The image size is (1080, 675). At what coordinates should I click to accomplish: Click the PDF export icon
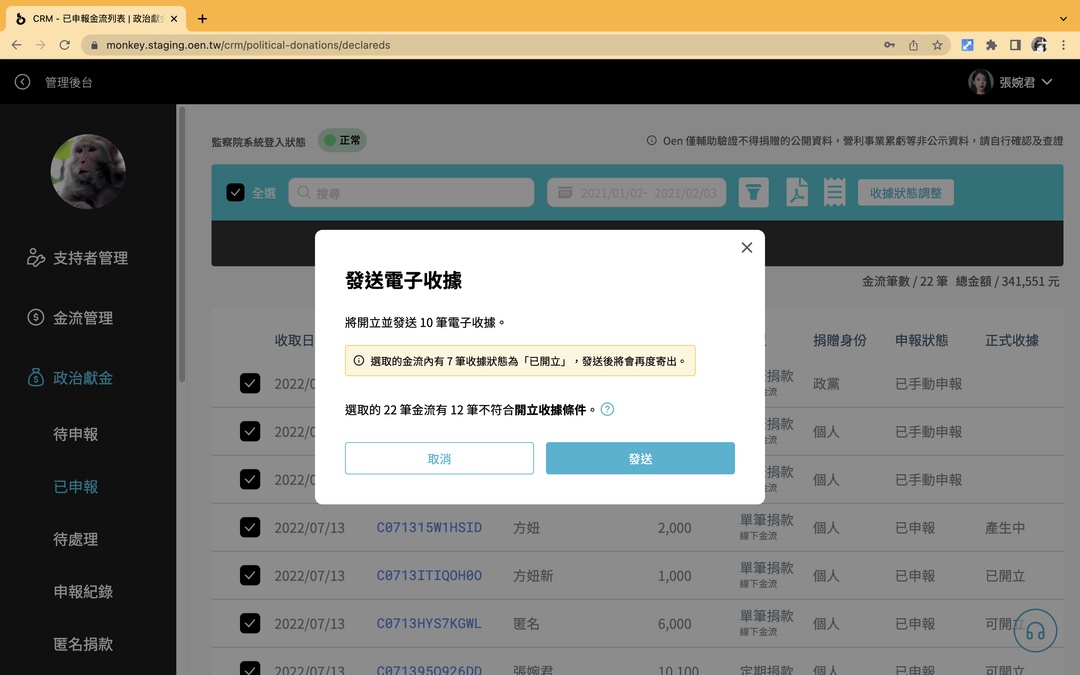[796, 192]
